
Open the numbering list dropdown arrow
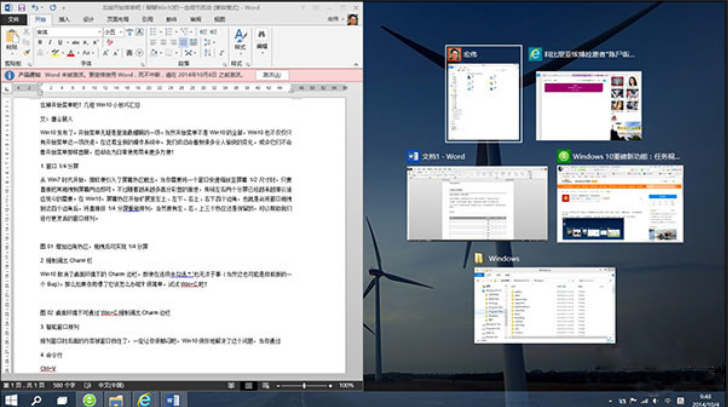[x=176, y=32]
